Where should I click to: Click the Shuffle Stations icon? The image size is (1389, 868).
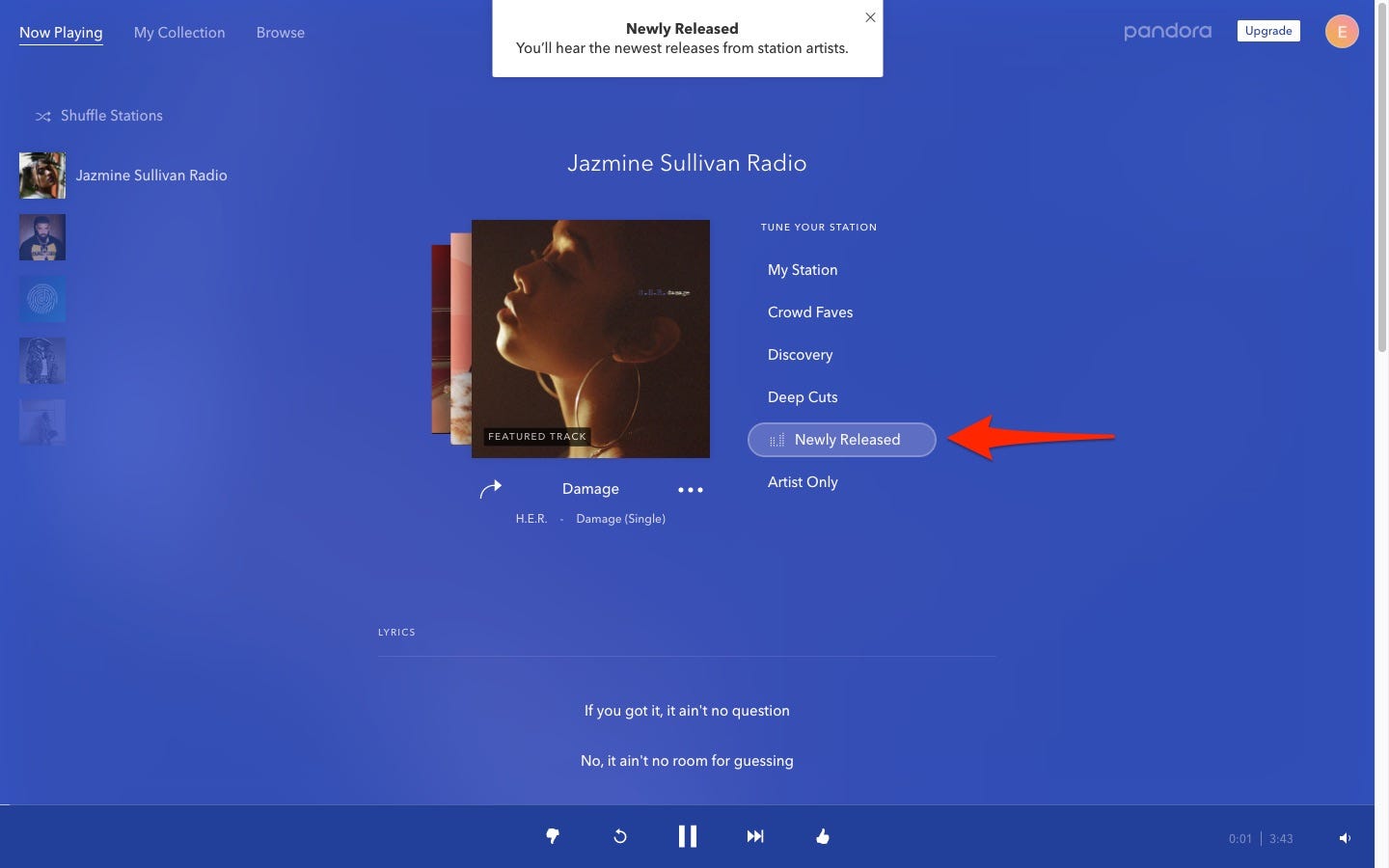click(x=42, y=116)
